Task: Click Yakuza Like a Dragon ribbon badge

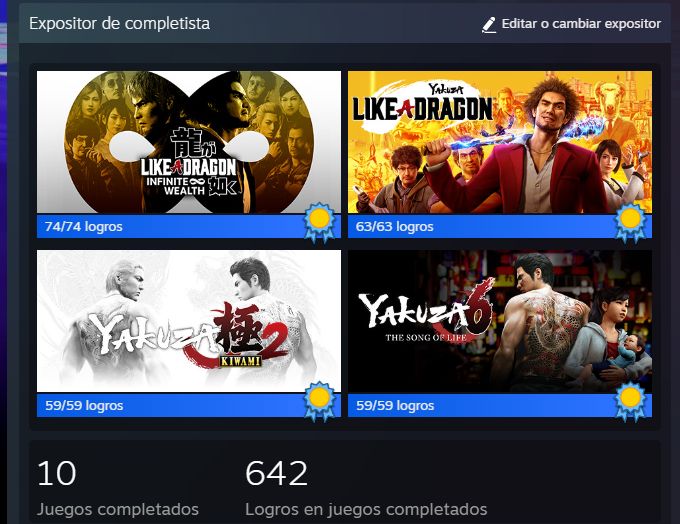Action: 631,223
